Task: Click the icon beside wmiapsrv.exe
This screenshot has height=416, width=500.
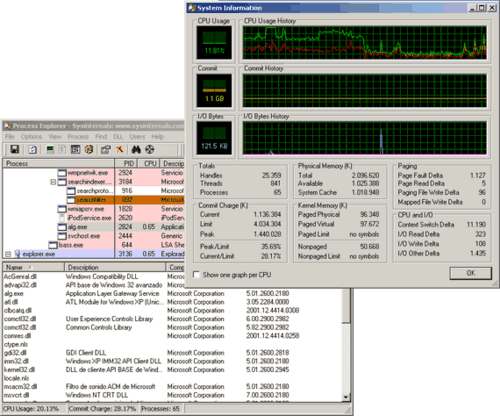Action: [62, 209]
